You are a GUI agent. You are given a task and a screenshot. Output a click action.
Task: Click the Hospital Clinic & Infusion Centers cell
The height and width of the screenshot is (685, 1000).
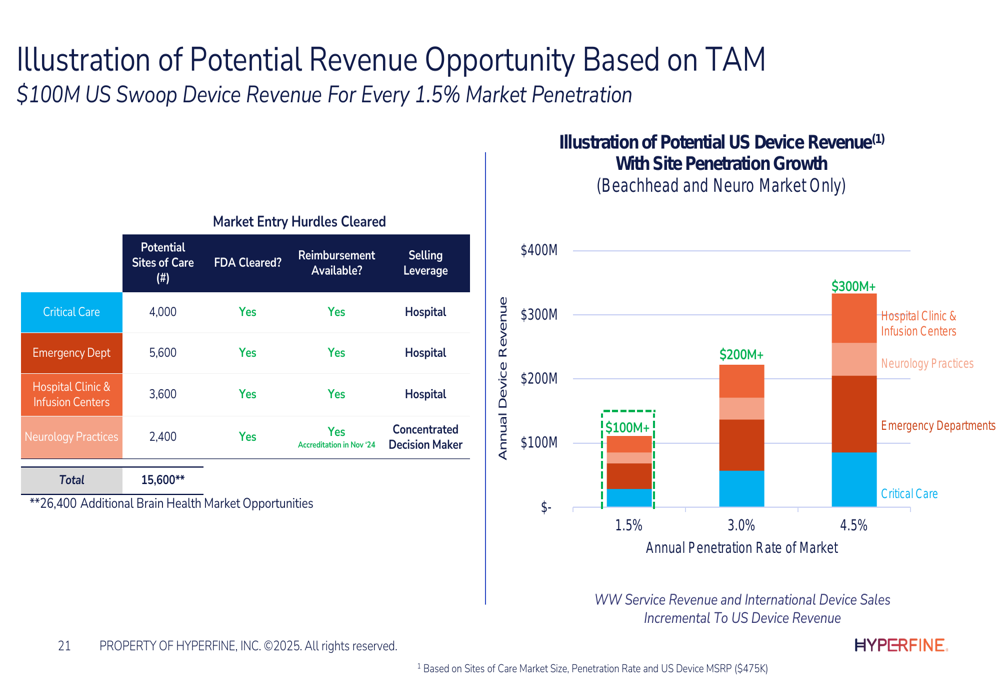click(x=71, y=395)
